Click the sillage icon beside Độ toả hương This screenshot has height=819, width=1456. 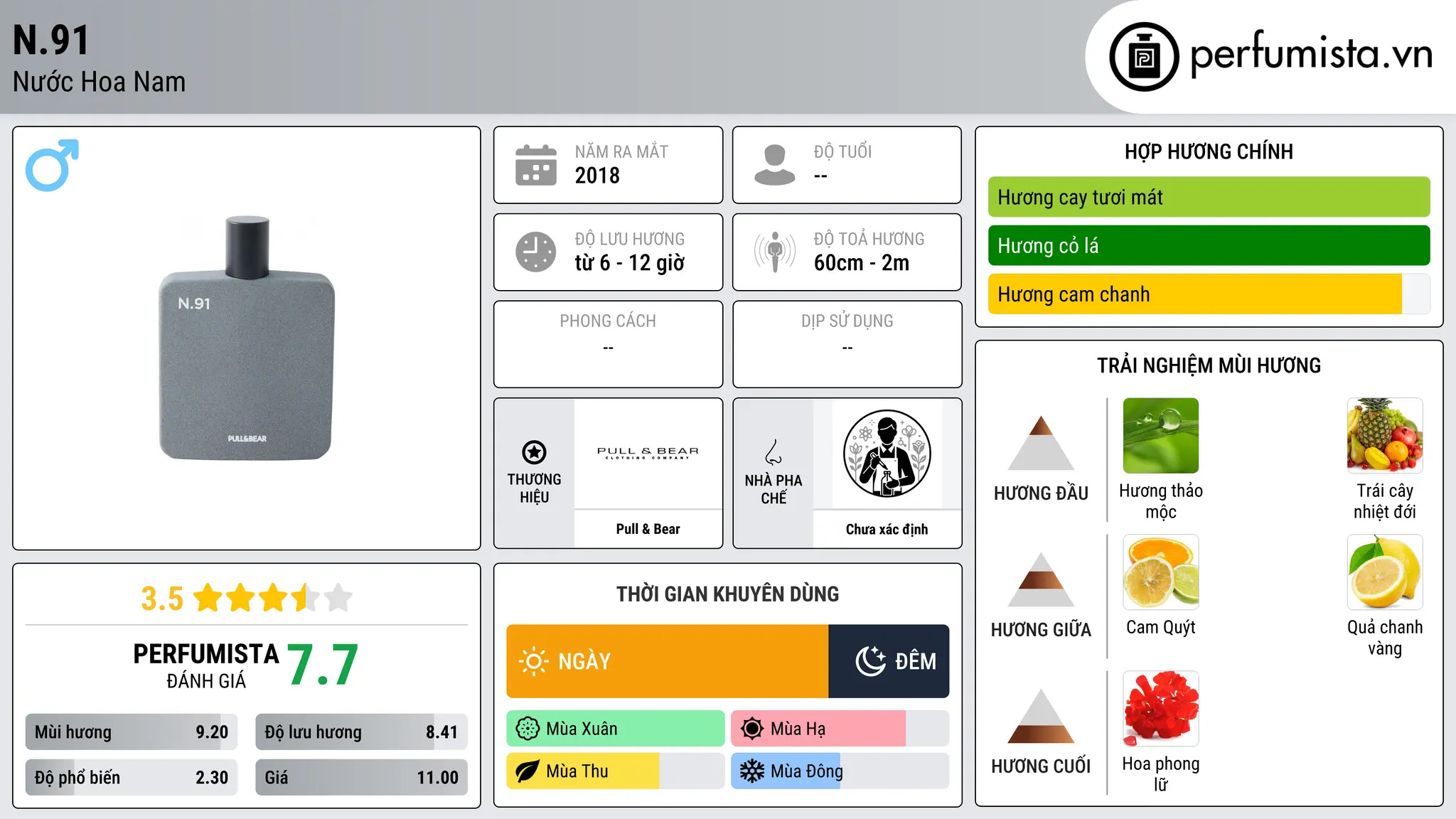pos(775,252)
